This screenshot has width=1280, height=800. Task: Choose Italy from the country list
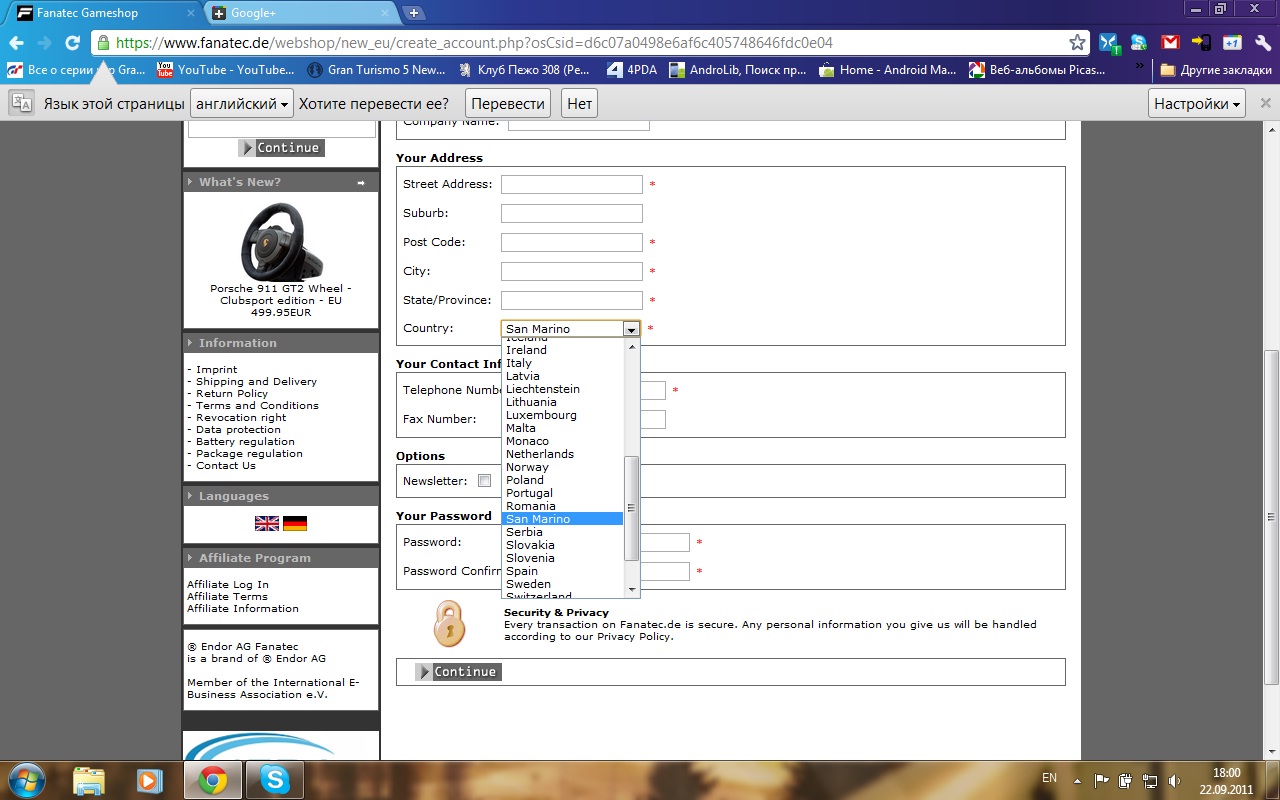[562, 363]
